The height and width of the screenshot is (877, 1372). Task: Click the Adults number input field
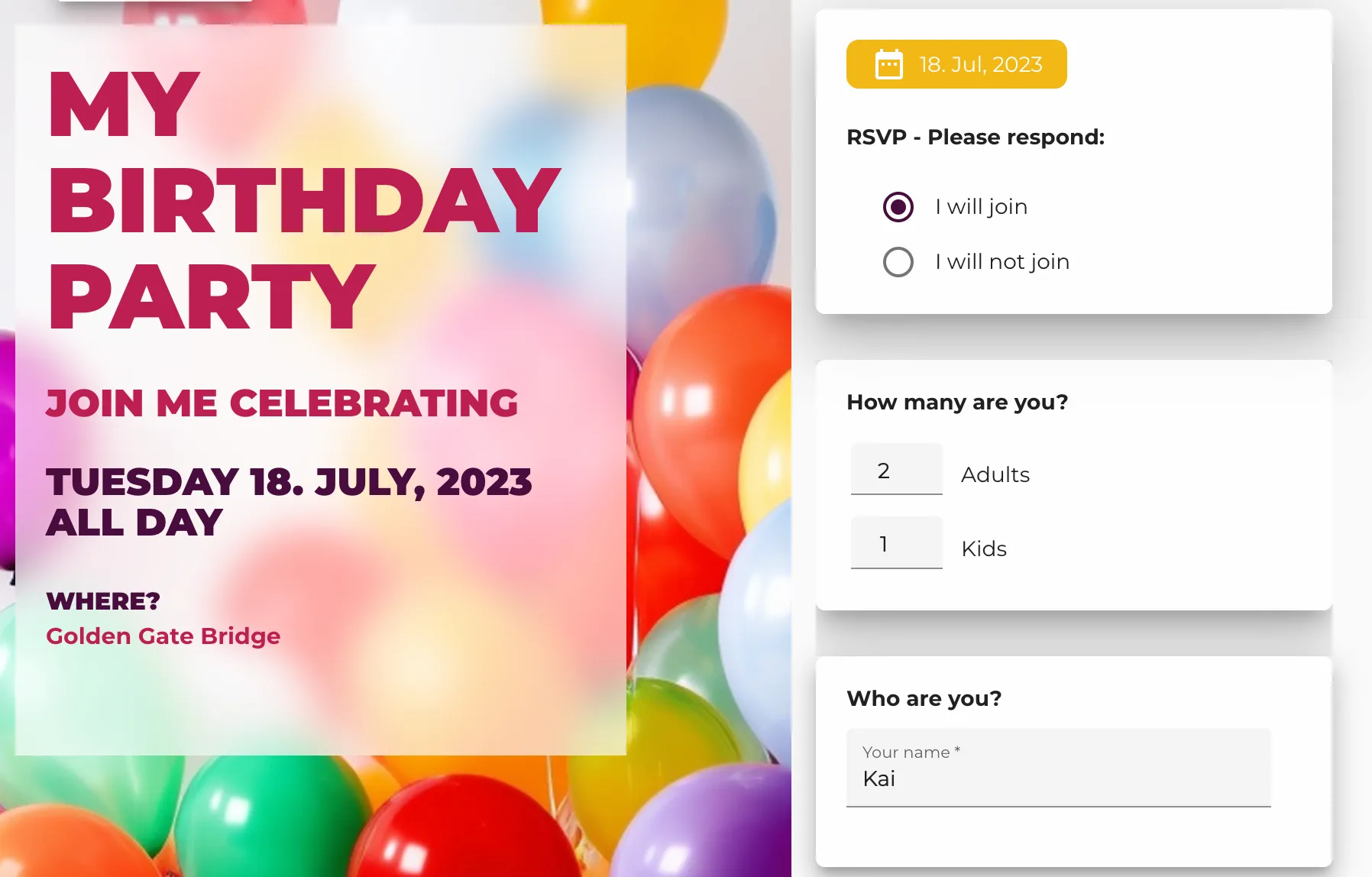(x=896, y=469)
